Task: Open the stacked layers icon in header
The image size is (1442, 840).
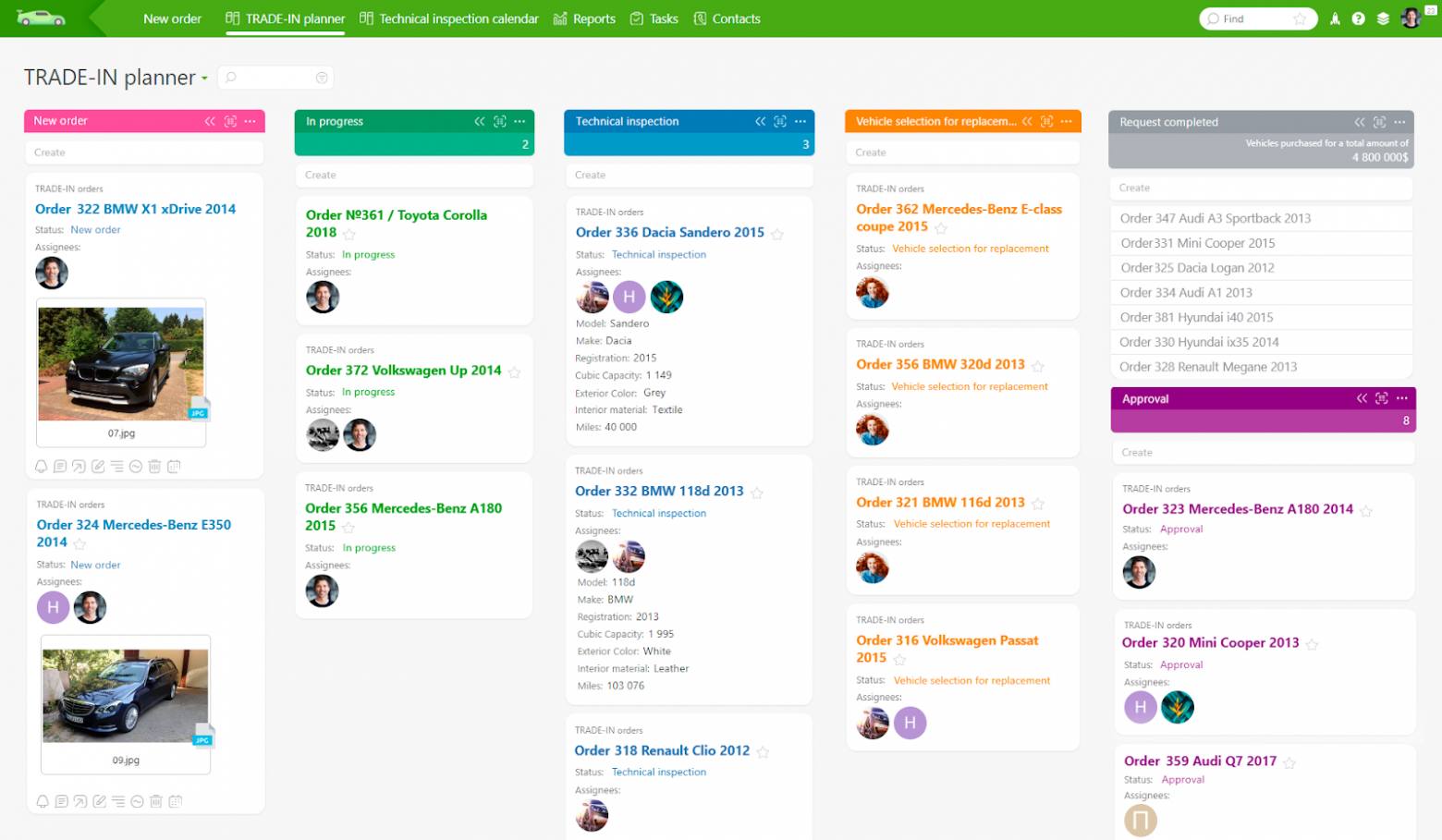Action: pos(1383,18)
